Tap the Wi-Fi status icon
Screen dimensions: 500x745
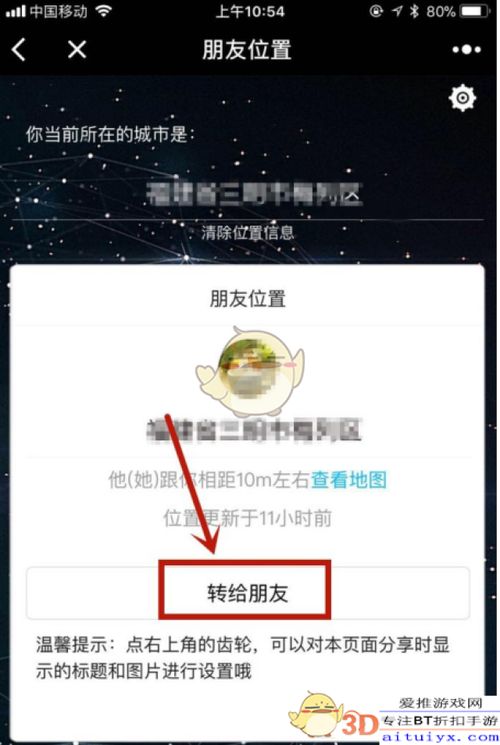(103, 11)
